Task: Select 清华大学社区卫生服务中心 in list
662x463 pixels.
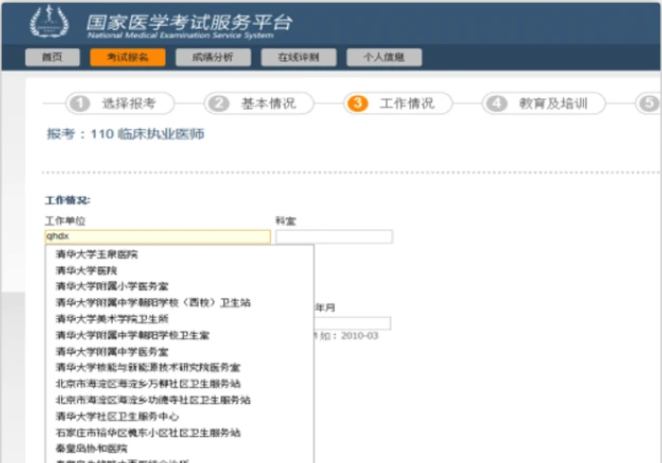Action: pyautogui.click(x=117, y=417)
